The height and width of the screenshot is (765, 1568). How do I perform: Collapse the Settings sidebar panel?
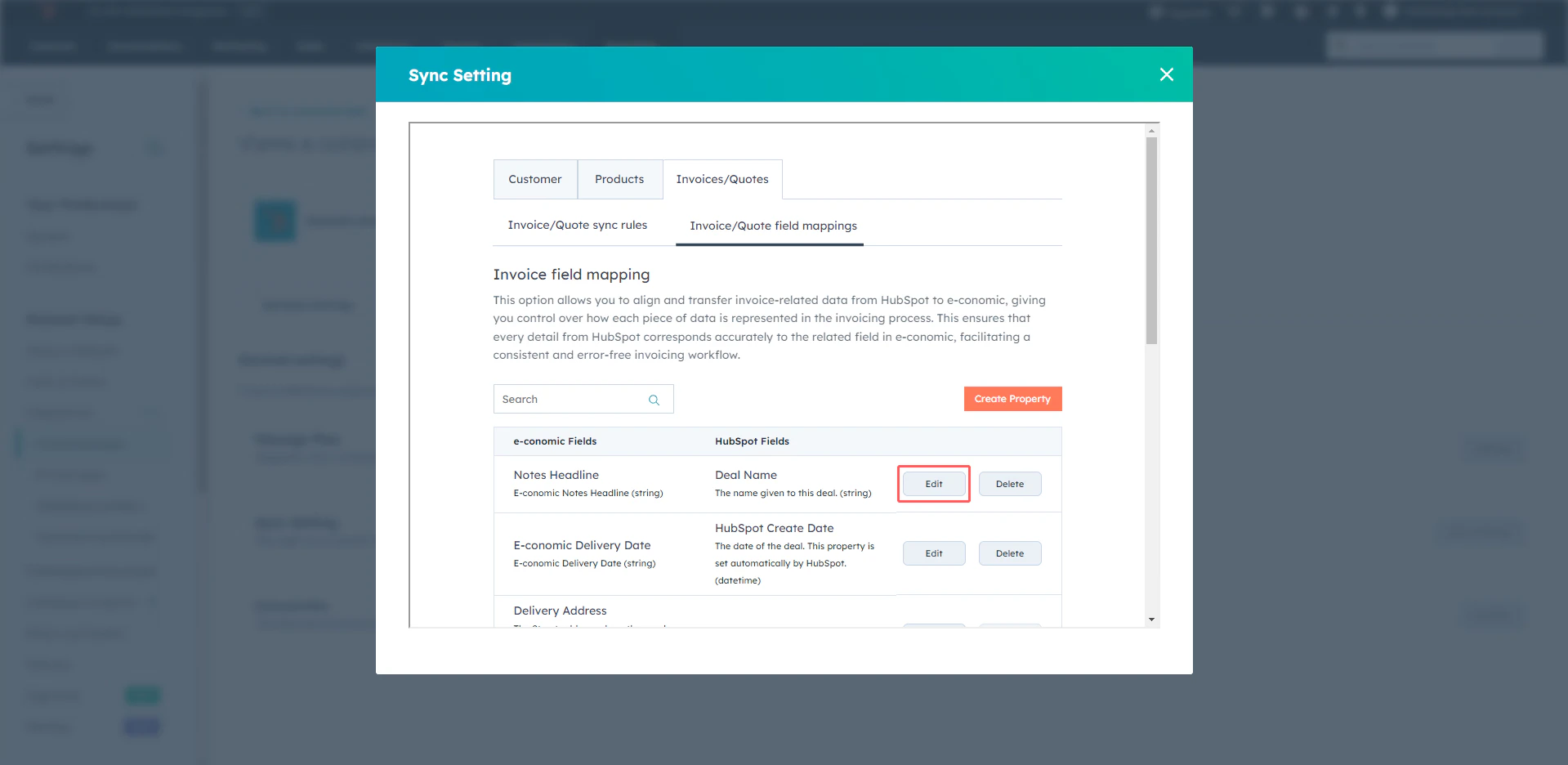[x=155, y=148]
